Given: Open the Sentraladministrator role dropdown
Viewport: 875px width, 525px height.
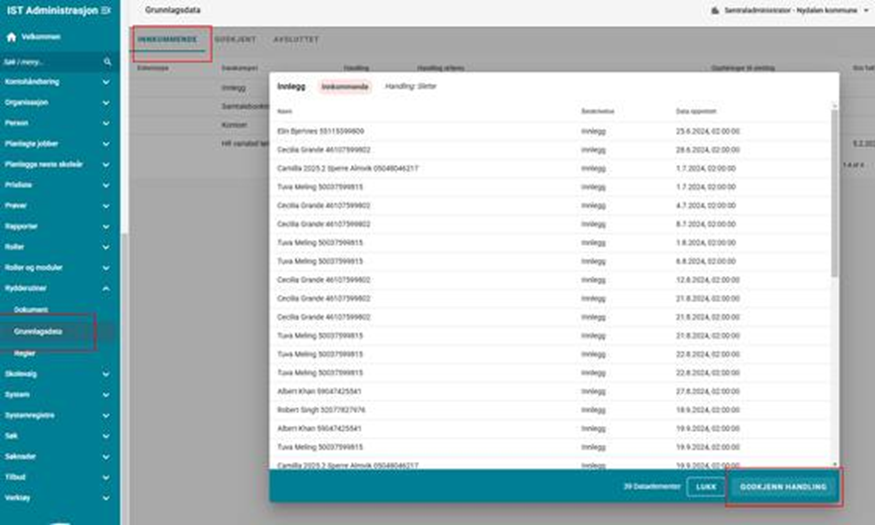Looking at the screenshot, I should (865, 10).
